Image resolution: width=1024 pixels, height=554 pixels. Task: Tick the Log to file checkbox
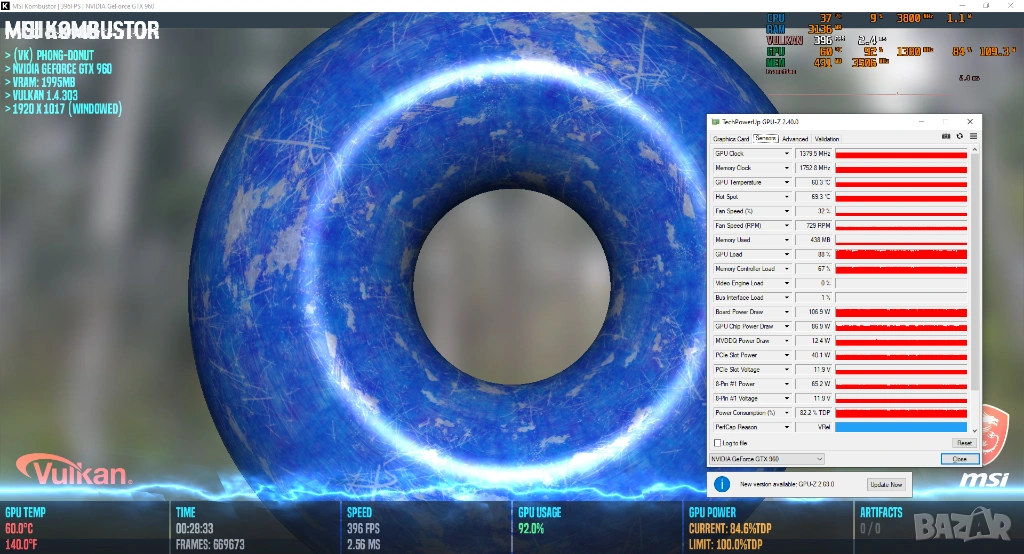[717, 443]
